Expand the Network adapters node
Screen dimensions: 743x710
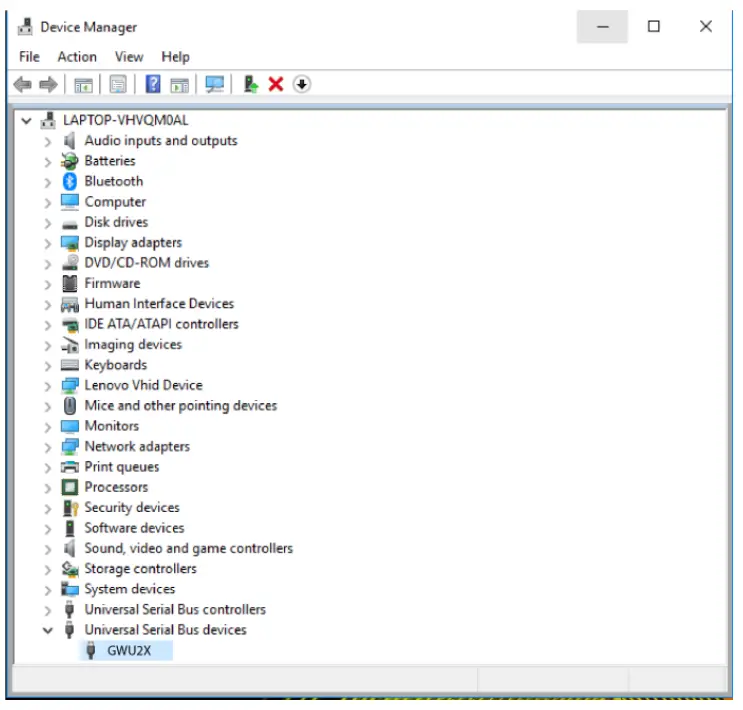pos(47,447)
